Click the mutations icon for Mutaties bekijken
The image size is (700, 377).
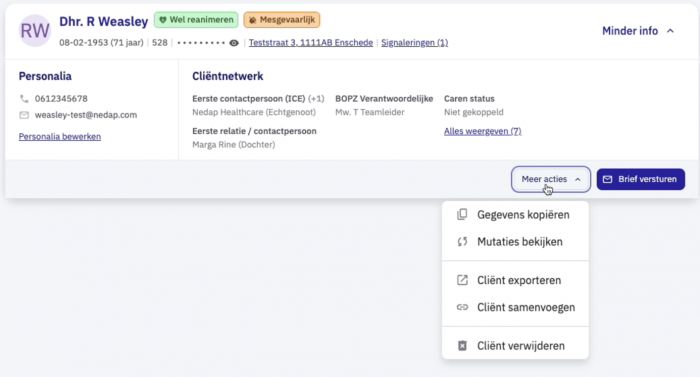tap(462, 242)
